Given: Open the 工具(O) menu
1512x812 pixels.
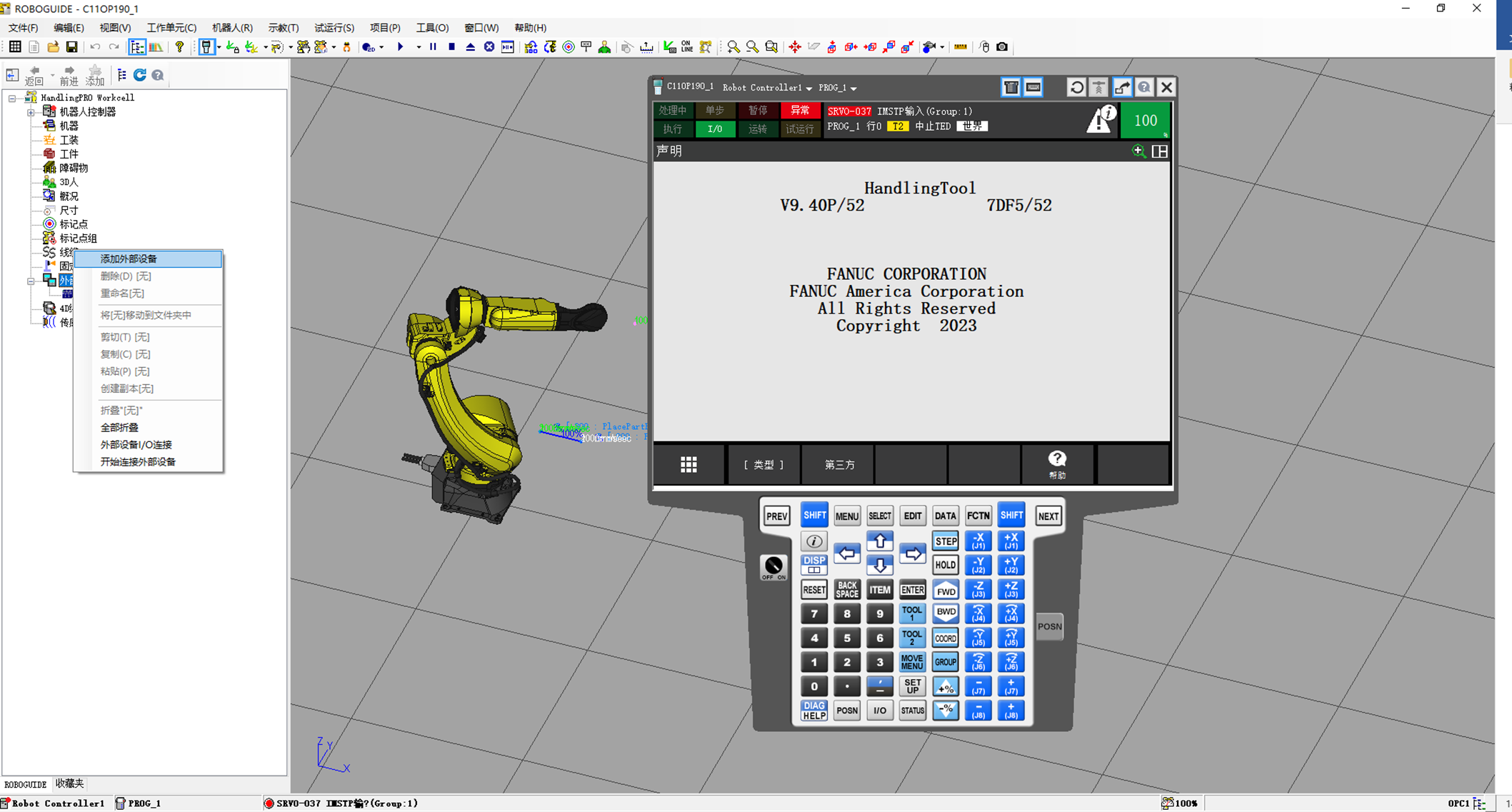Looking at the screenshot, I should (432, 28).
